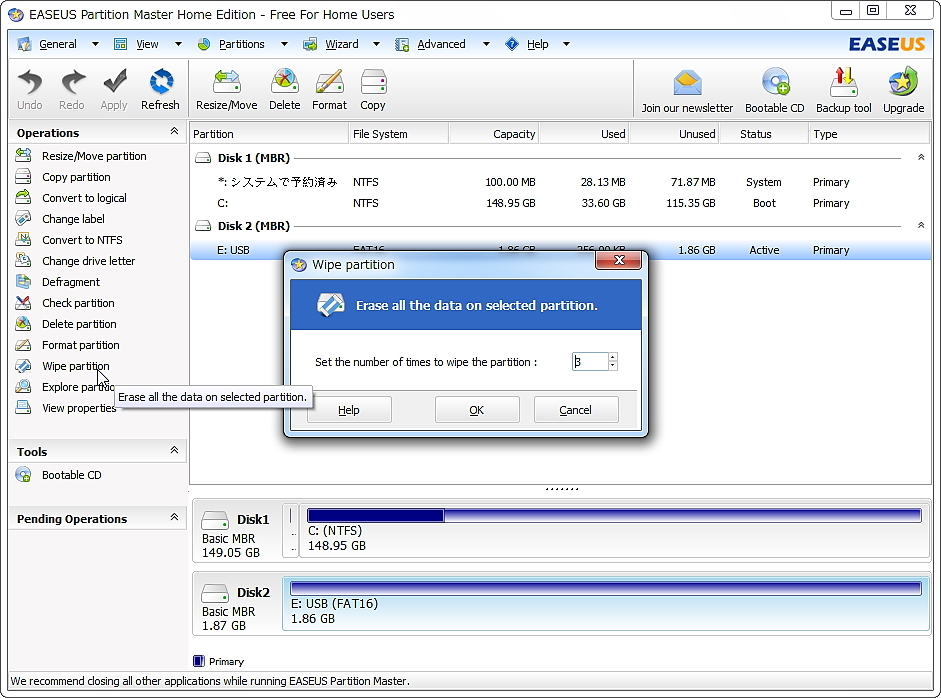Click the Undo toolbar icon
The image size is (941, 698).
tap(29, 89)
